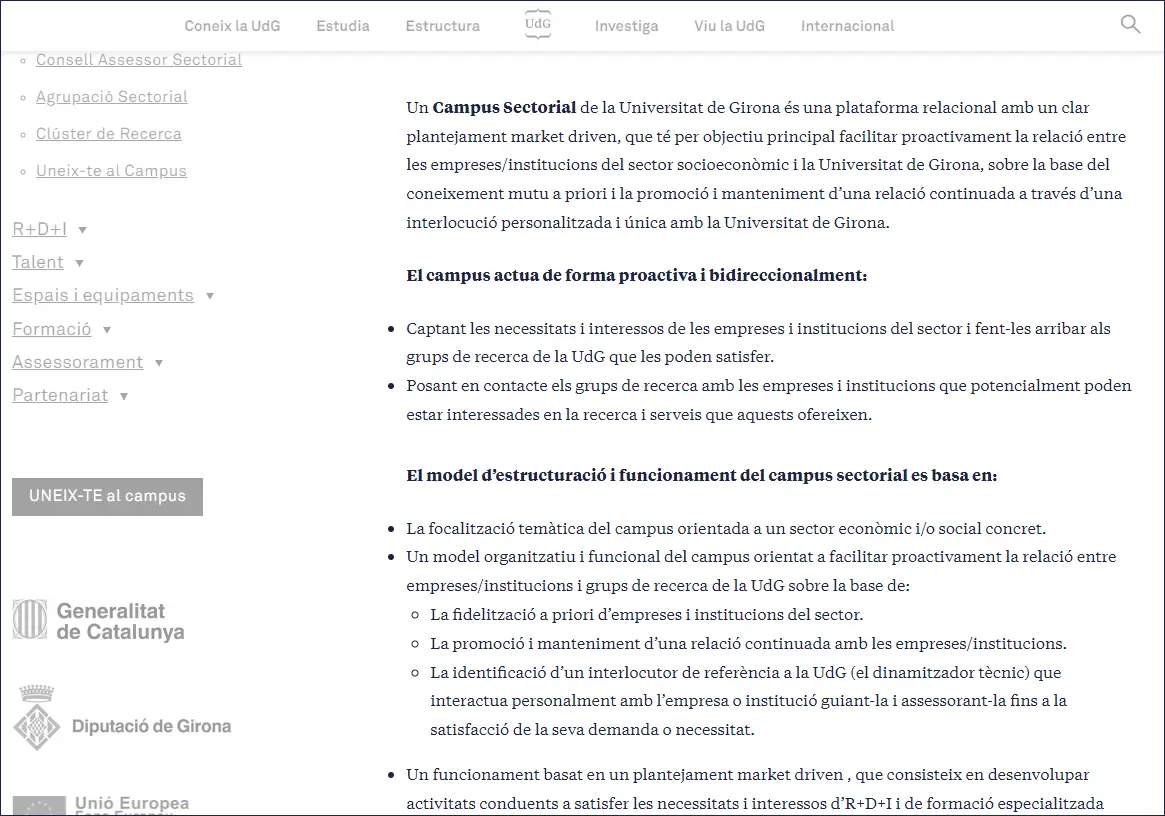Image resolution: width=1165 pixels, height=816 pixels.
Task: Expand the R+D+I sidebar section
Action: pyautogui.click(x=82, y=230)
